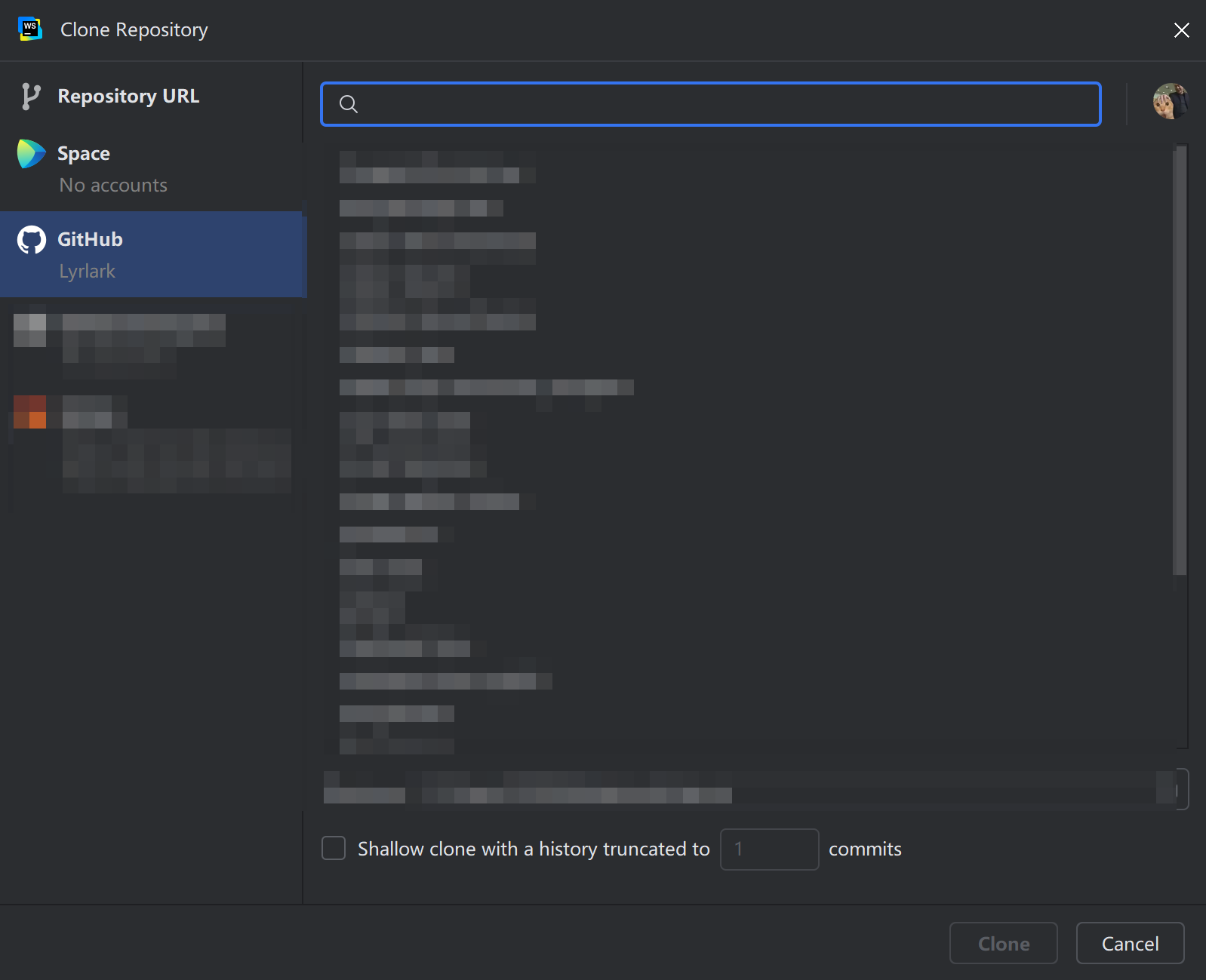The image size is (1206, 980).
Task: Switch to the Repository URL section
Action: [128, 97]
